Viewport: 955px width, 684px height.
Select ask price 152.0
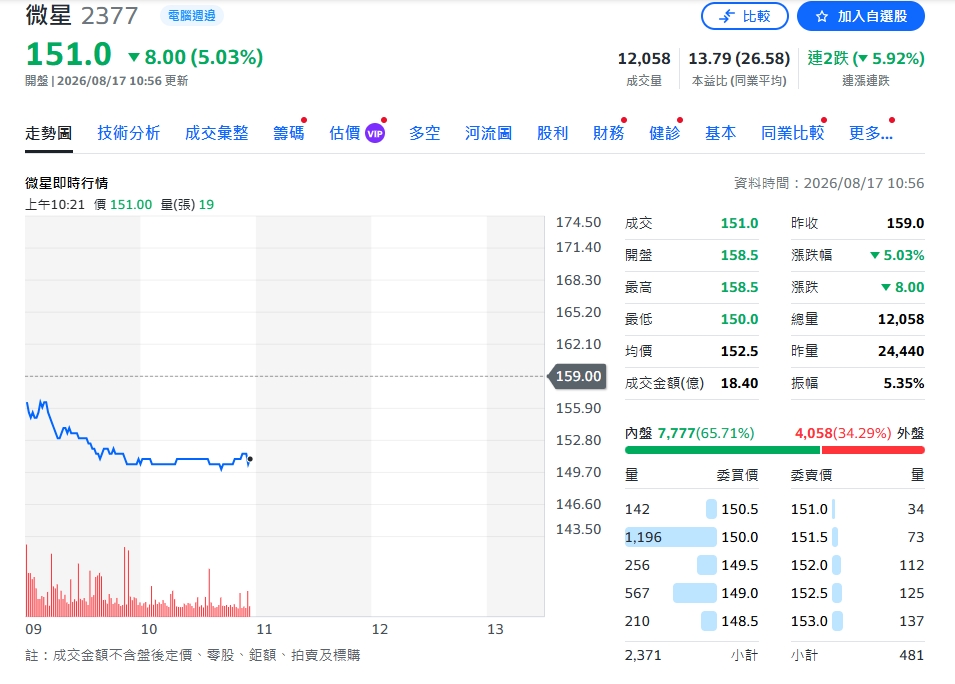point(809,565)
